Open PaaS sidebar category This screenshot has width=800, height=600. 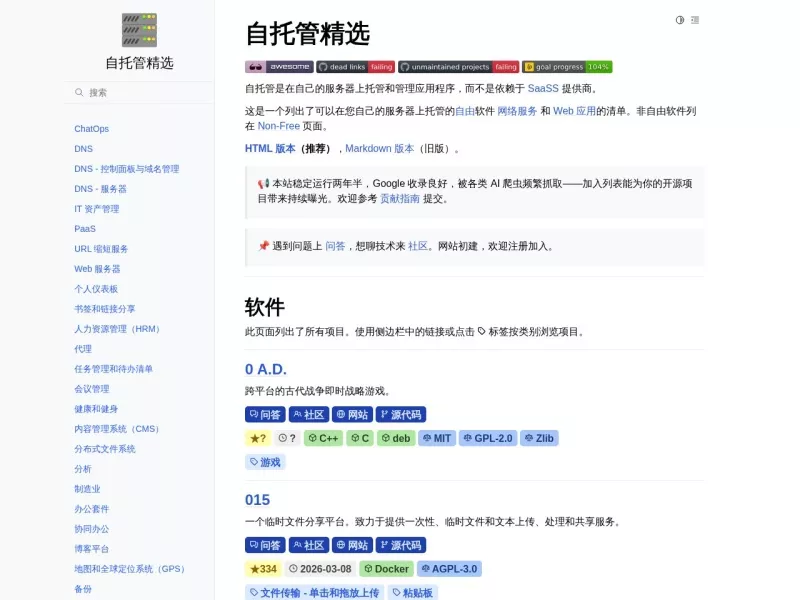pos(85,229)
